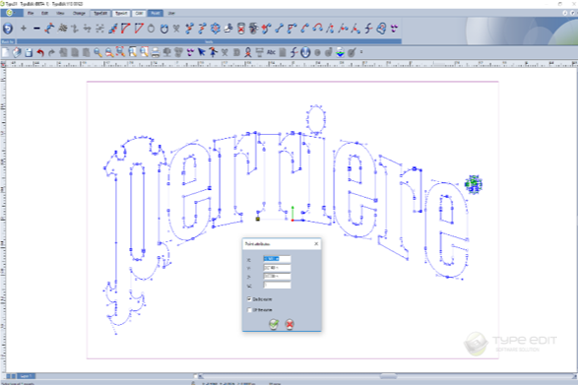Expand toolbar overflow arrow at toolbar end
The height and width of the screenshot is (385, 578).
(361, 52)
